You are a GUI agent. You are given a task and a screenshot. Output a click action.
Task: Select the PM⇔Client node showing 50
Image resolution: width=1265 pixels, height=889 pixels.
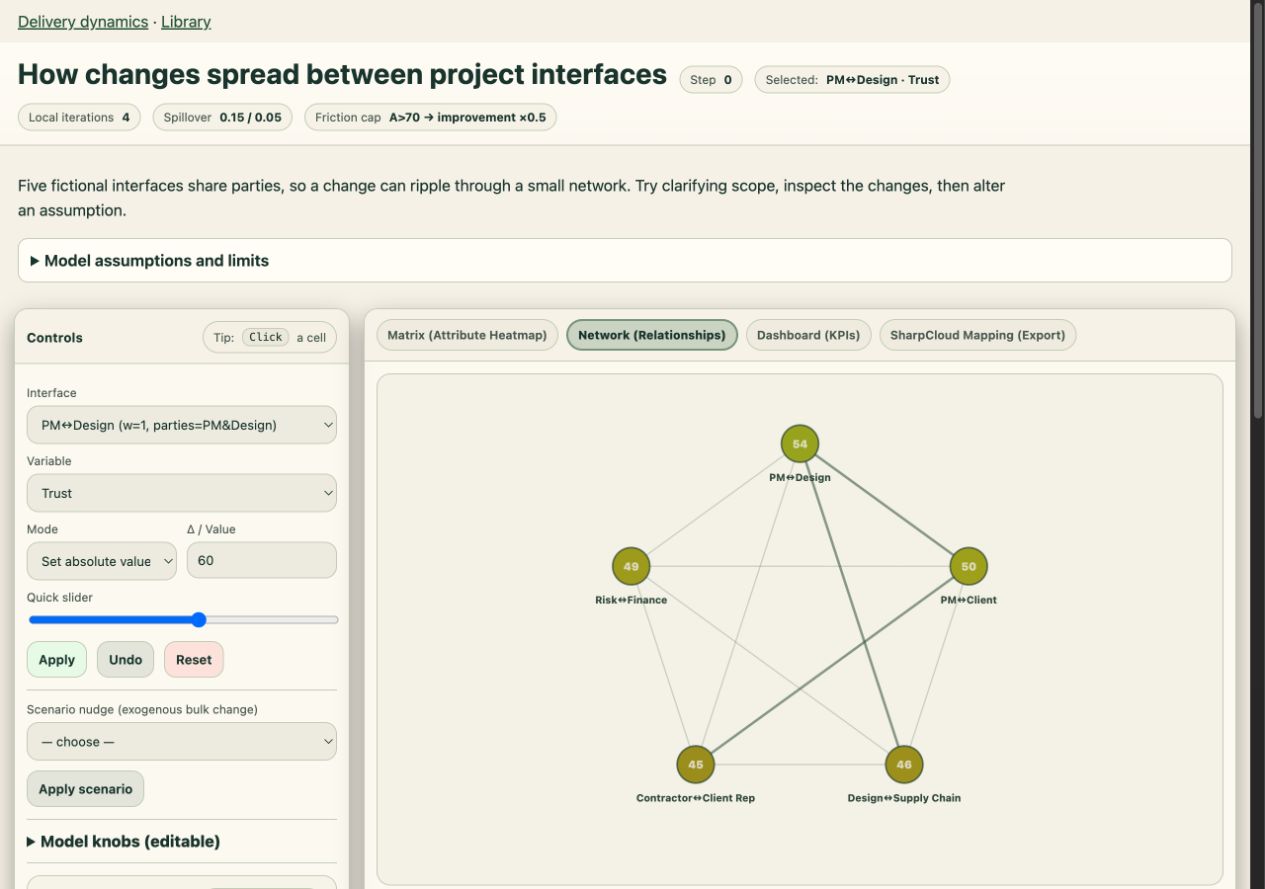click(968, 566)
